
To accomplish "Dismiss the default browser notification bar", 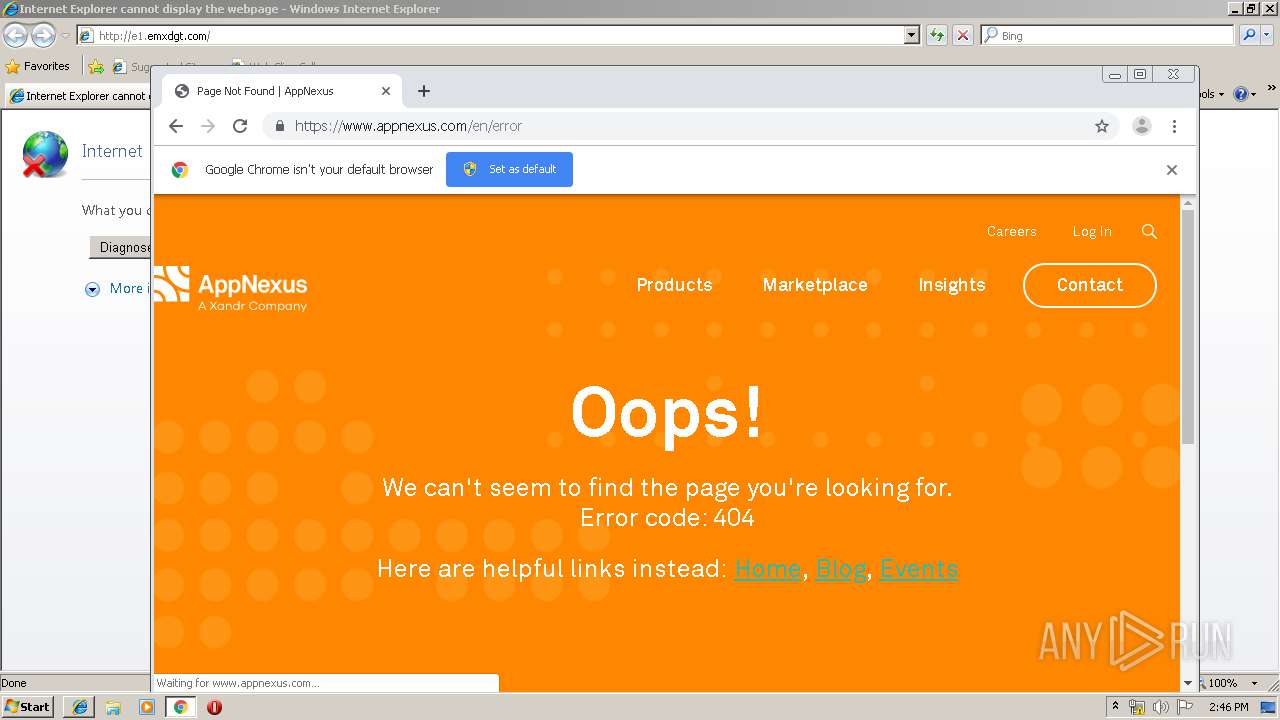I will (x=1172, y=170).
